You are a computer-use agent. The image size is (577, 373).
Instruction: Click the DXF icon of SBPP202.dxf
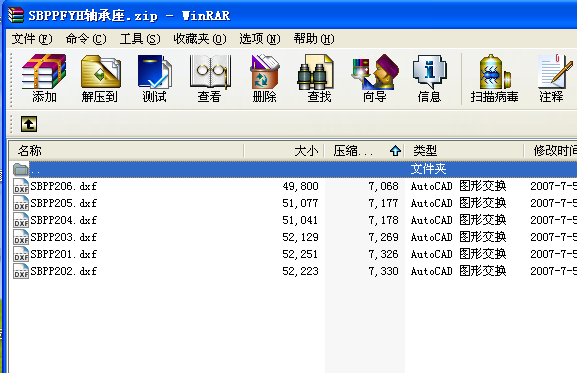(x=21, y=271)
